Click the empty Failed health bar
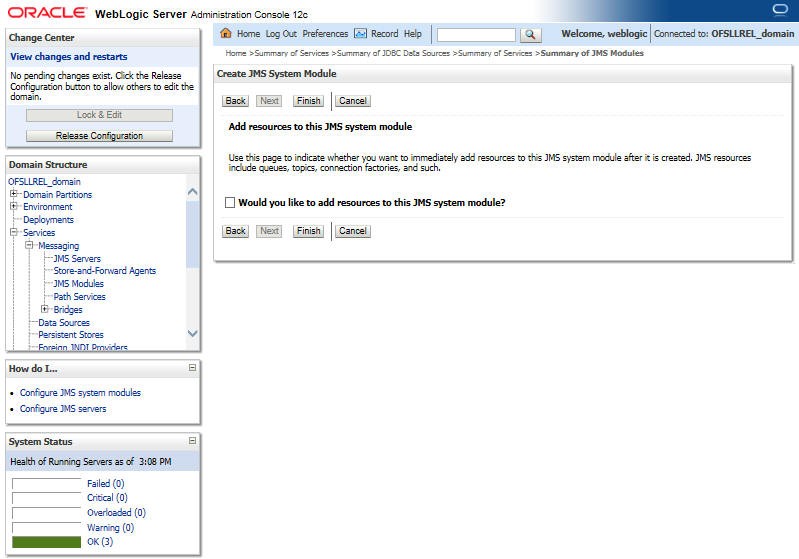799x559 pixels. (x=46, y=484)
